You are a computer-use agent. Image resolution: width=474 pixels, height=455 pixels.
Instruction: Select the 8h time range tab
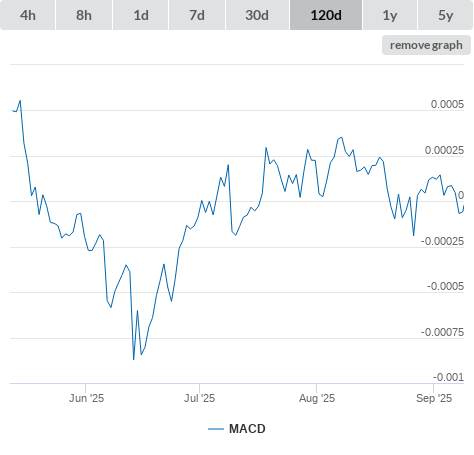coord(84,15)
